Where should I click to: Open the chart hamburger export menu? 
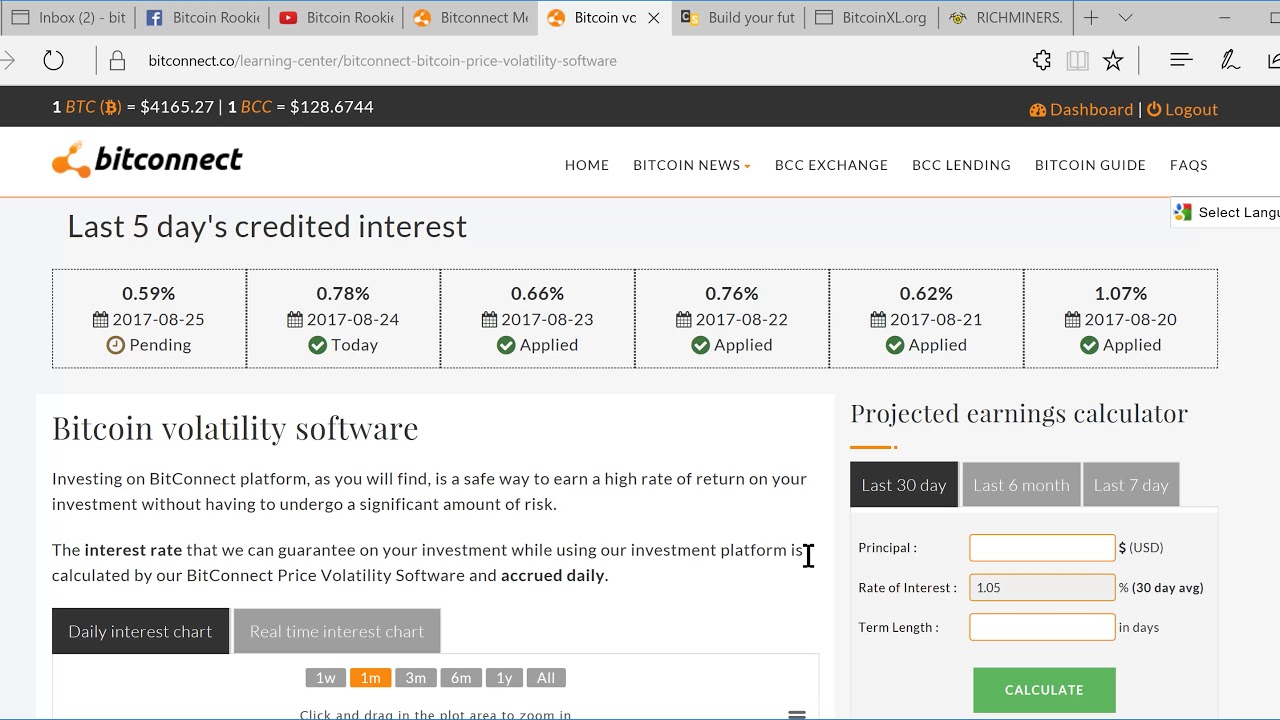click(797, 714)
